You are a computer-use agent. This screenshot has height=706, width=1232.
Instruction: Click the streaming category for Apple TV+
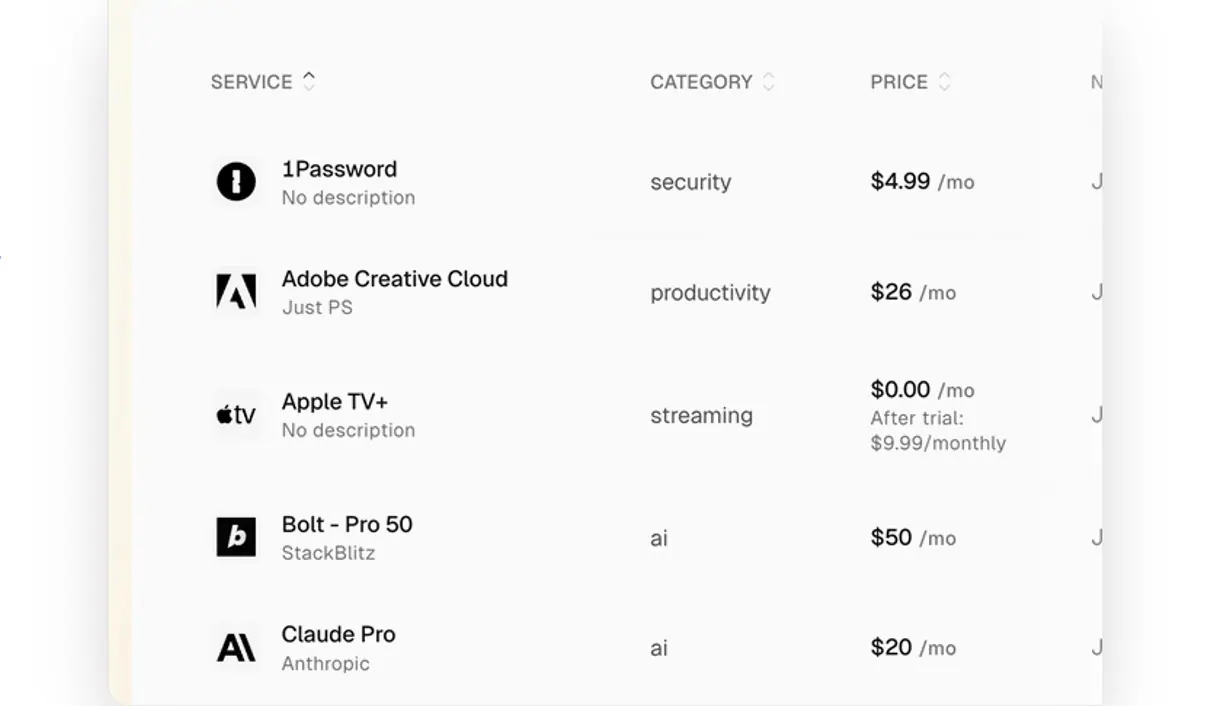coord(701,415)
